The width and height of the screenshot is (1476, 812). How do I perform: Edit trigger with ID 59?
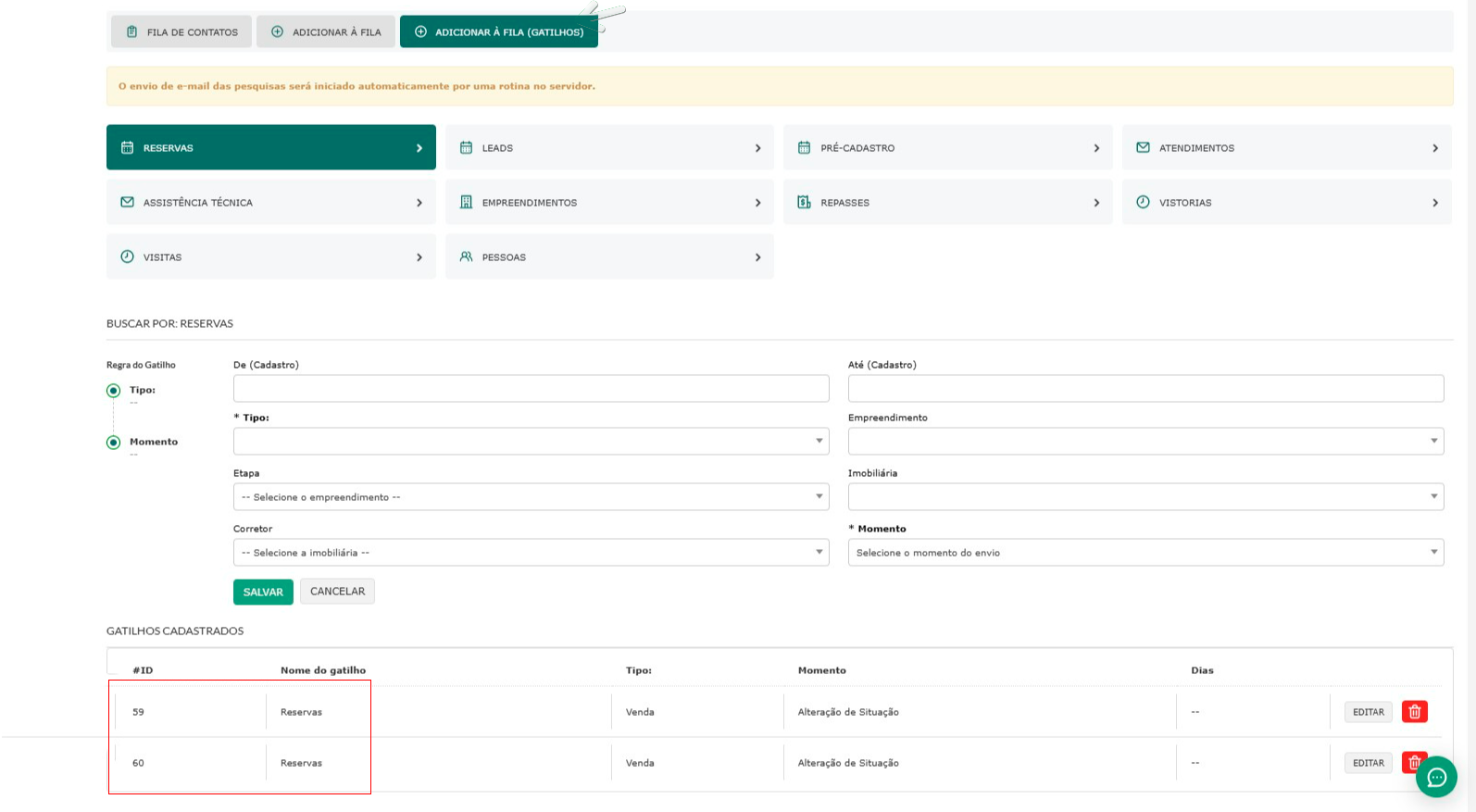click(1368, 712)
